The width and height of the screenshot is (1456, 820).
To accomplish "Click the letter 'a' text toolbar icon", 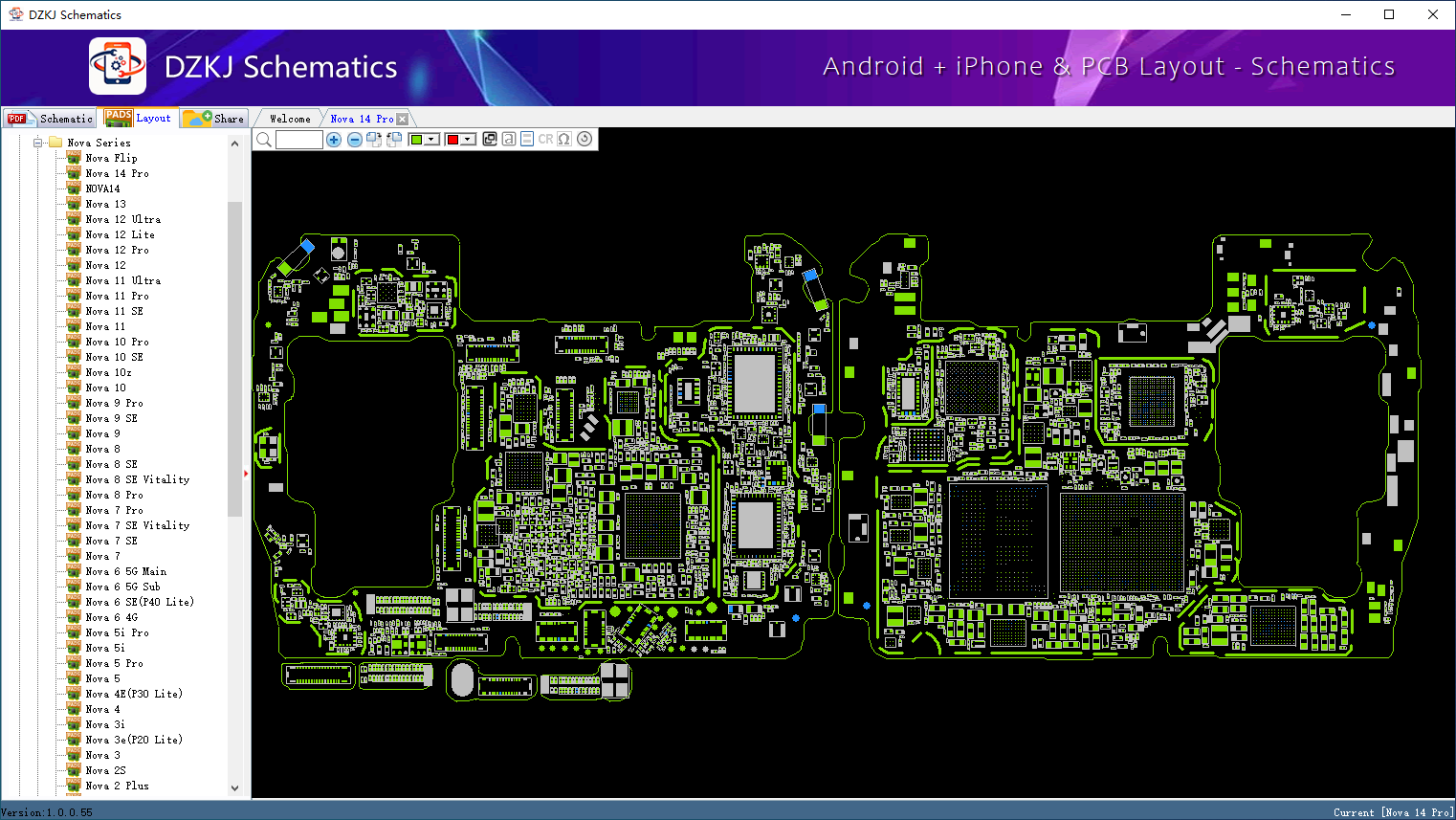I will coord(509,139).
